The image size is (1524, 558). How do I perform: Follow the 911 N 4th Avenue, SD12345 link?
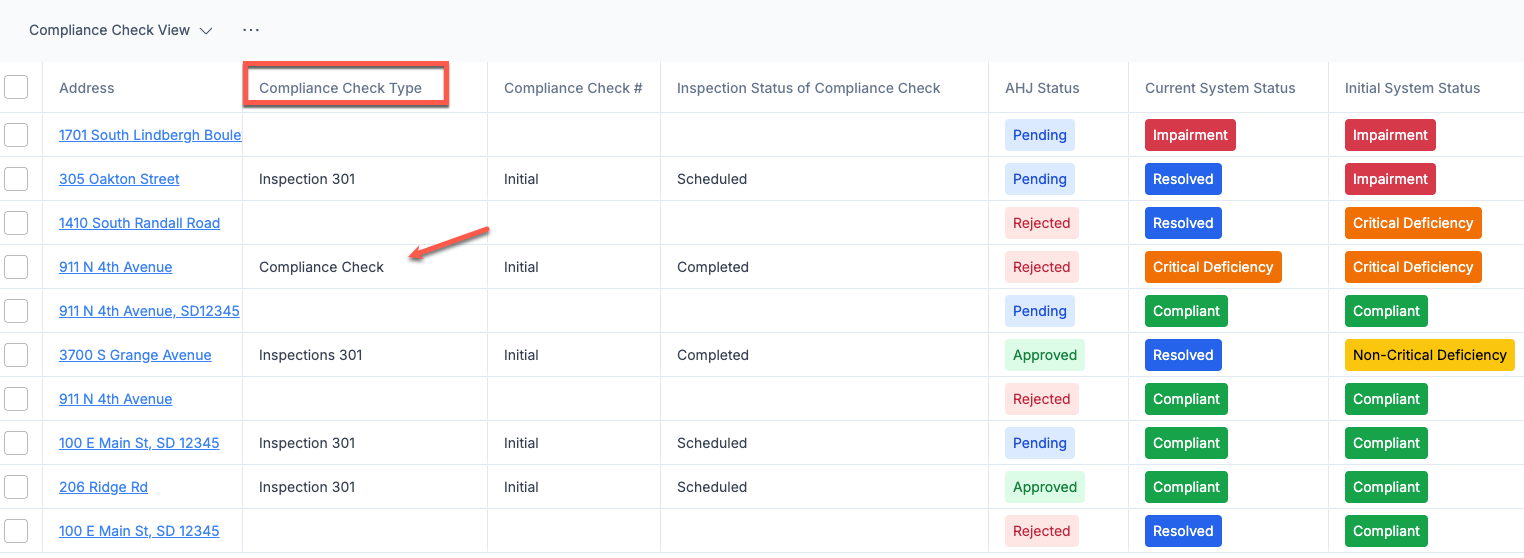coord(149,311)
